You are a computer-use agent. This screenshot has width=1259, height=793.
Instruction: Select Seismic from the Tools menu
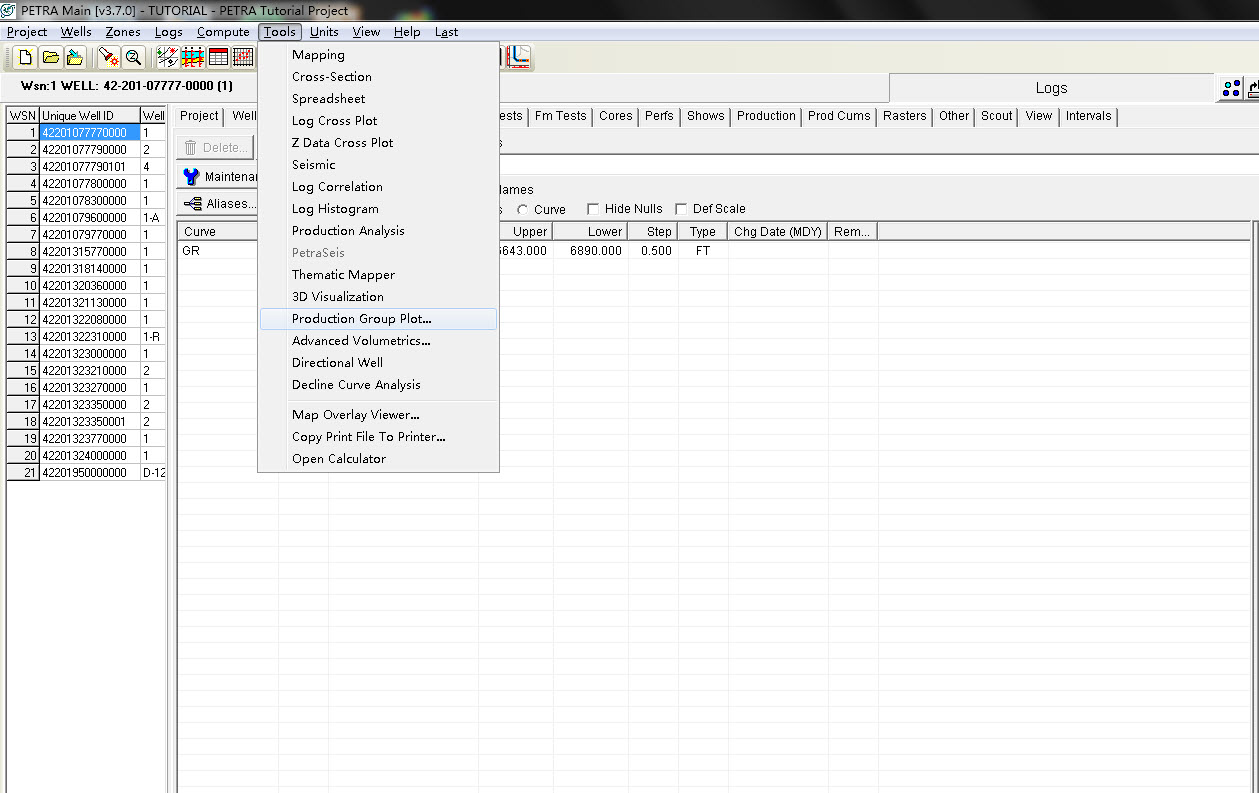pos(378,165)
